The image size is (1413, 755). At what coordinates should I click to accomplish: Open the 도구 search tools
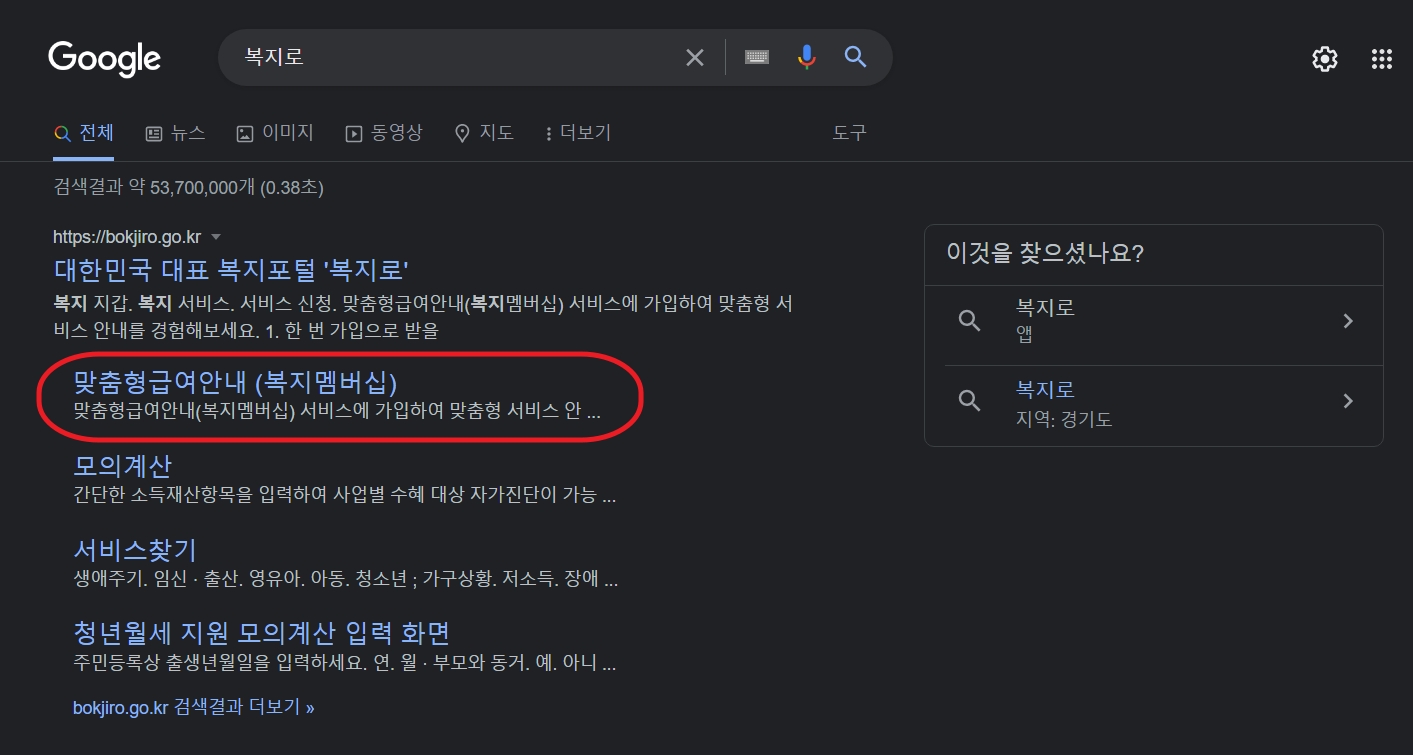(850, 133)
